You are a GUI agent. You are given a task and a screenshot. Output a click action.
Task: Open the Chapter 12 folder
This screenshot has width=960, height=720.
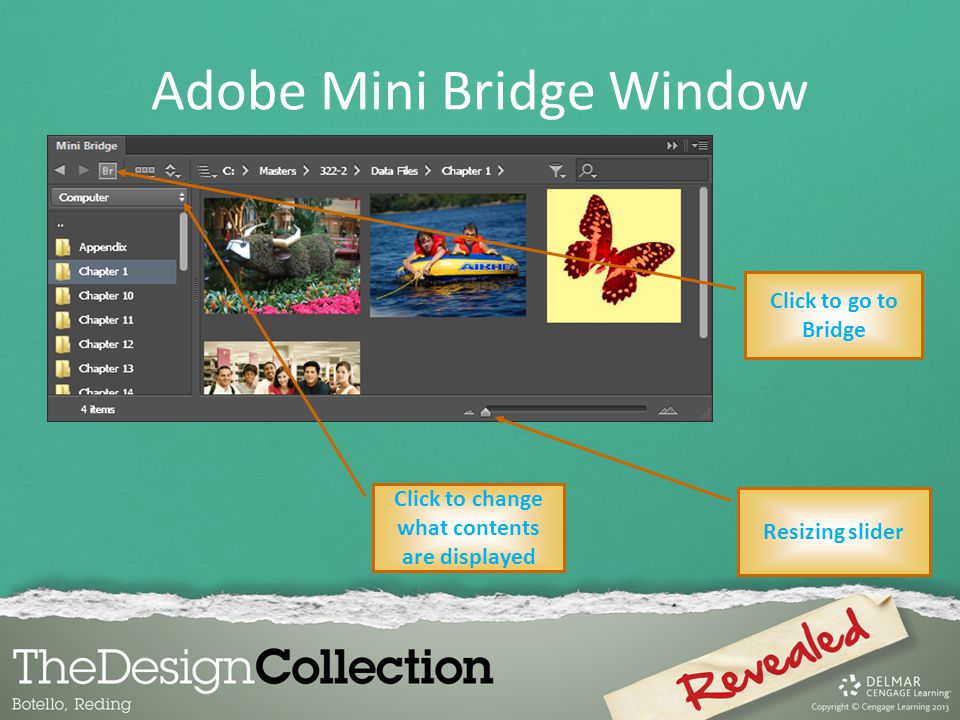click(113, 344)
